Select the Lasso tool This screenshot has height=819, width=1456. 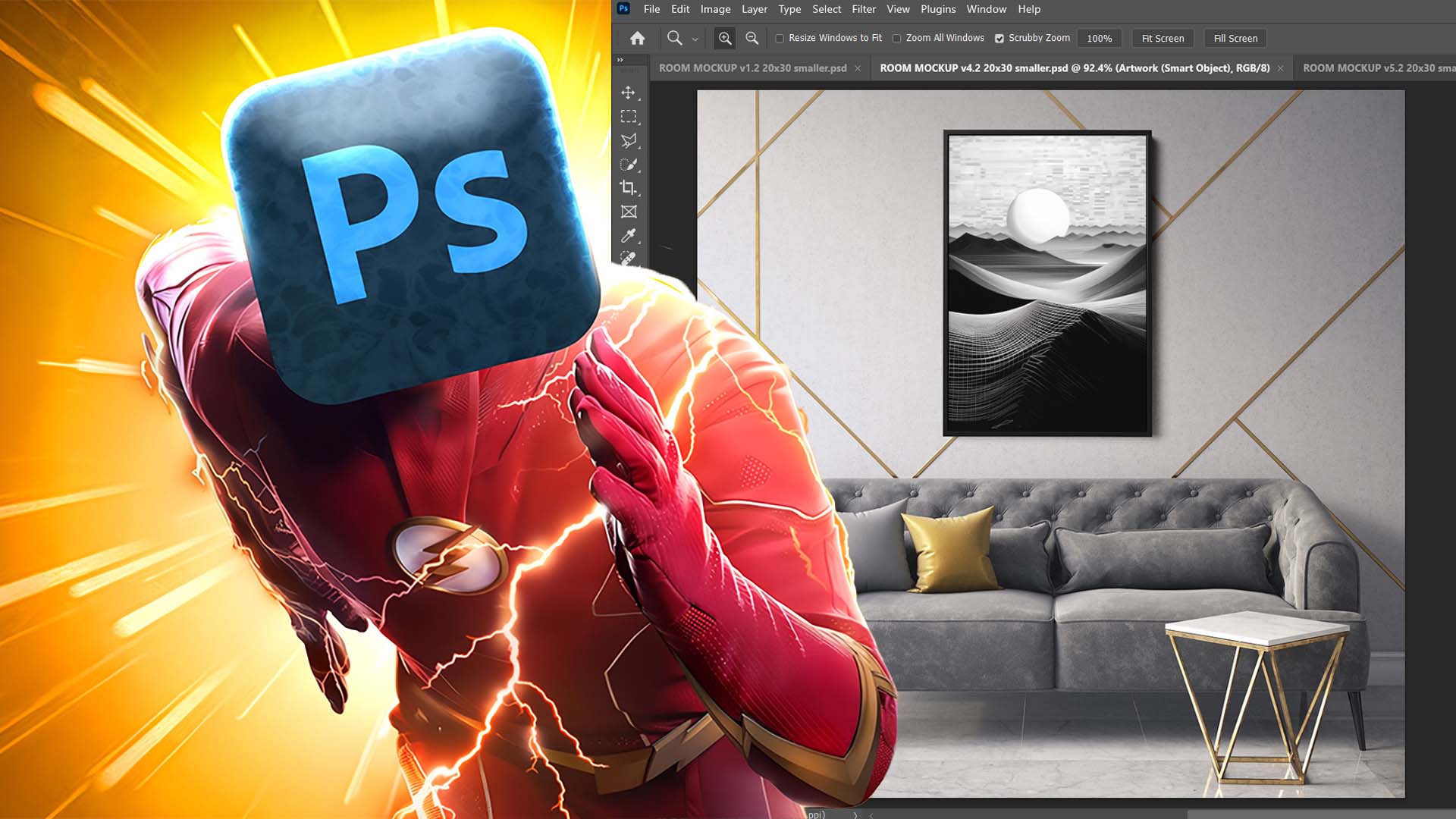[628, 140]
